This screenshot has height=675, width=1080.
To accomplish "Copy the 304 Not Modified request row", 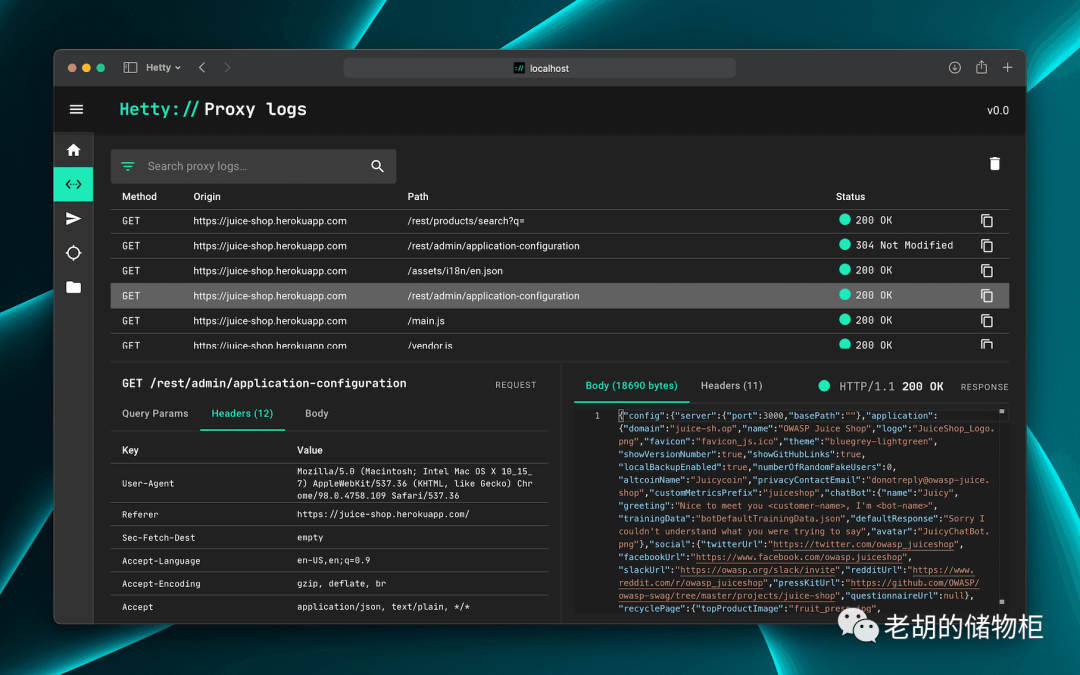I will click(987, 245).
